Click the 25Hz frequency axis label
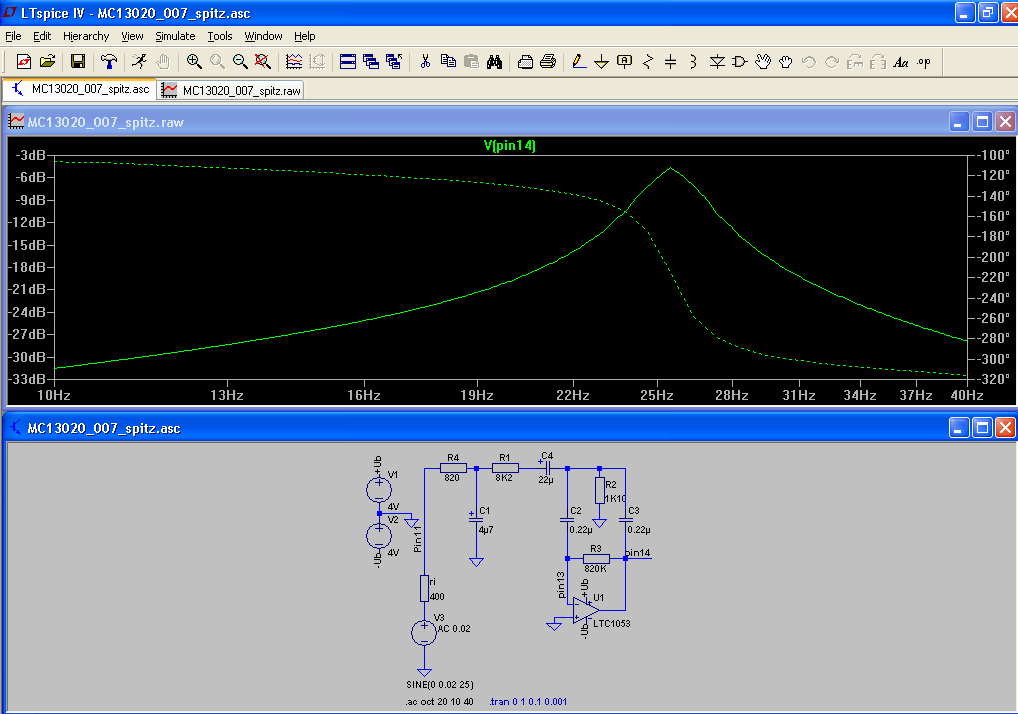 [657, 395]
